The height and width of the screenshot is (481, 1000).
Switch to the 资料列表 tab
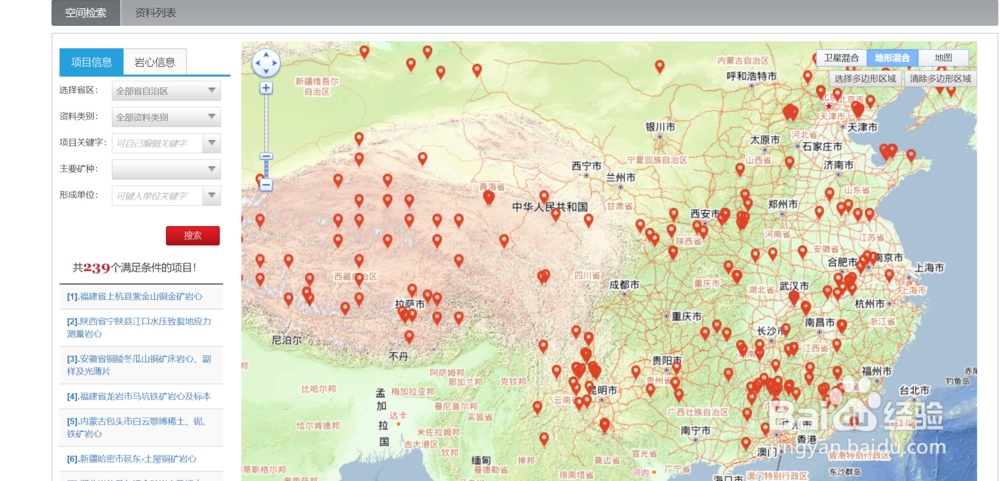[156, 12]
